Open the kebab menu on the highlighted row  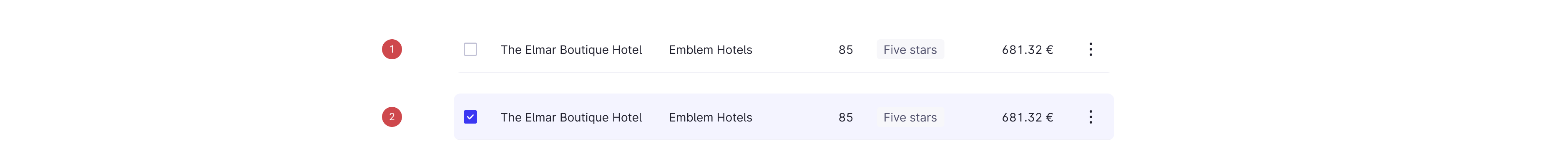(1090, 117)
